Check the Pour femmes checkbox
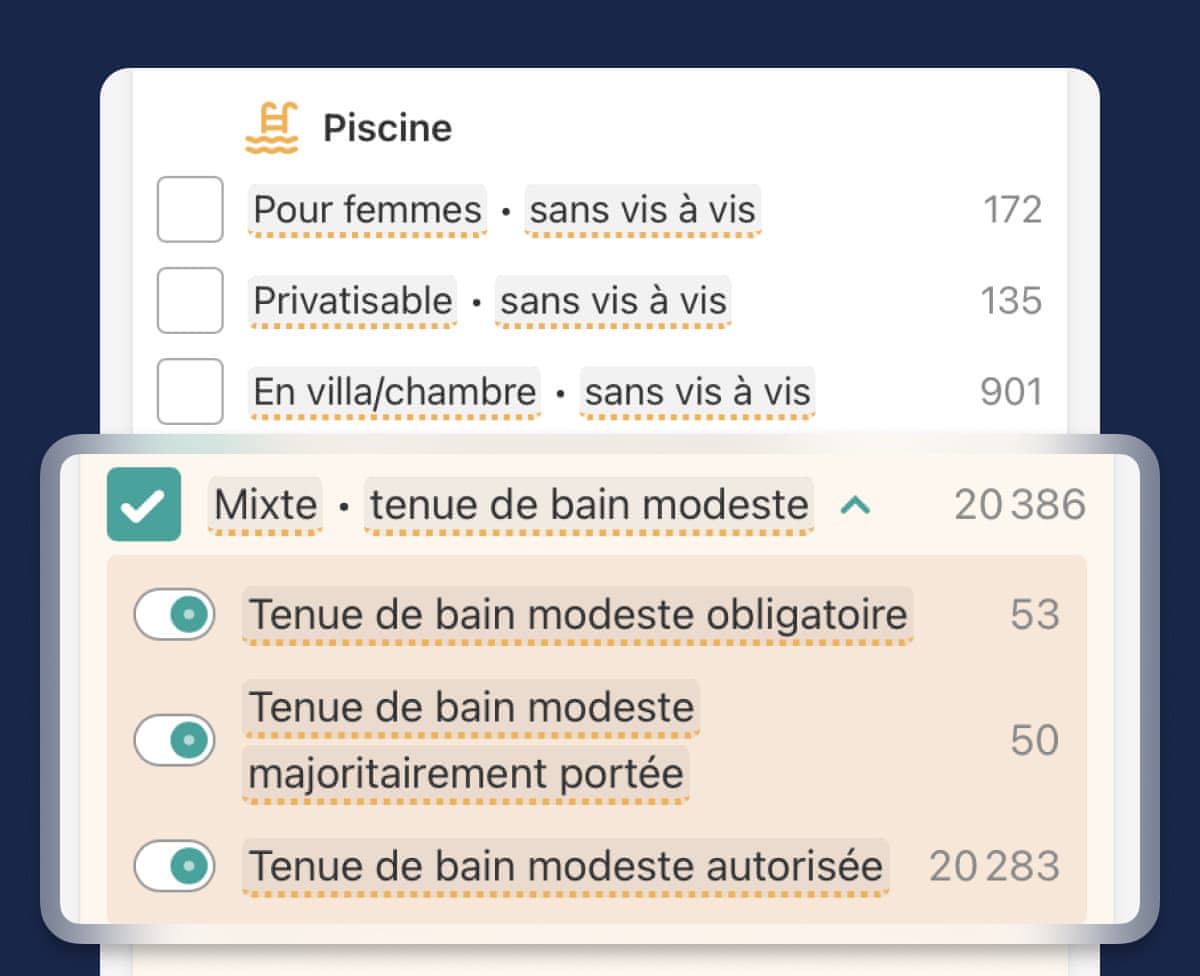This screenshot has width=1200, height=976. (x=190, y=210)
